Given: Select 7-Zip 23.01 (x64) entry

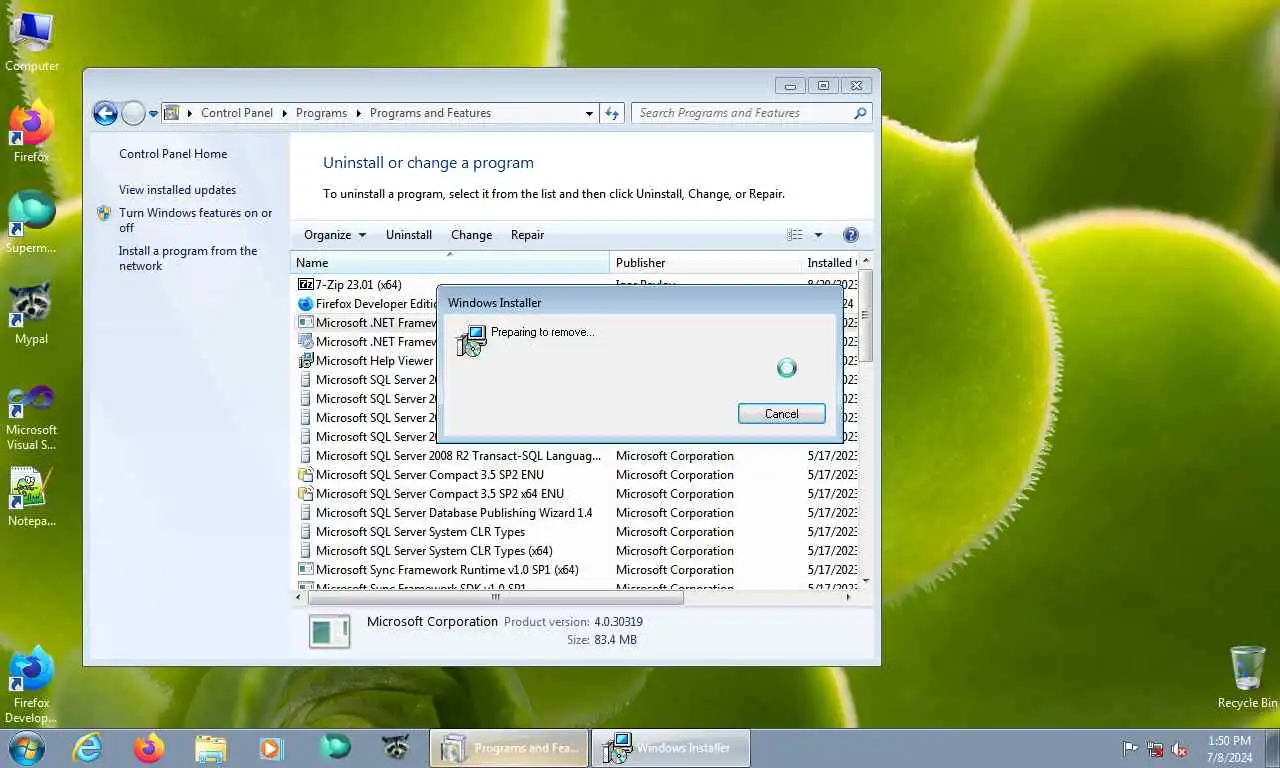Looking at the screenshot, I should click(358, 285).
